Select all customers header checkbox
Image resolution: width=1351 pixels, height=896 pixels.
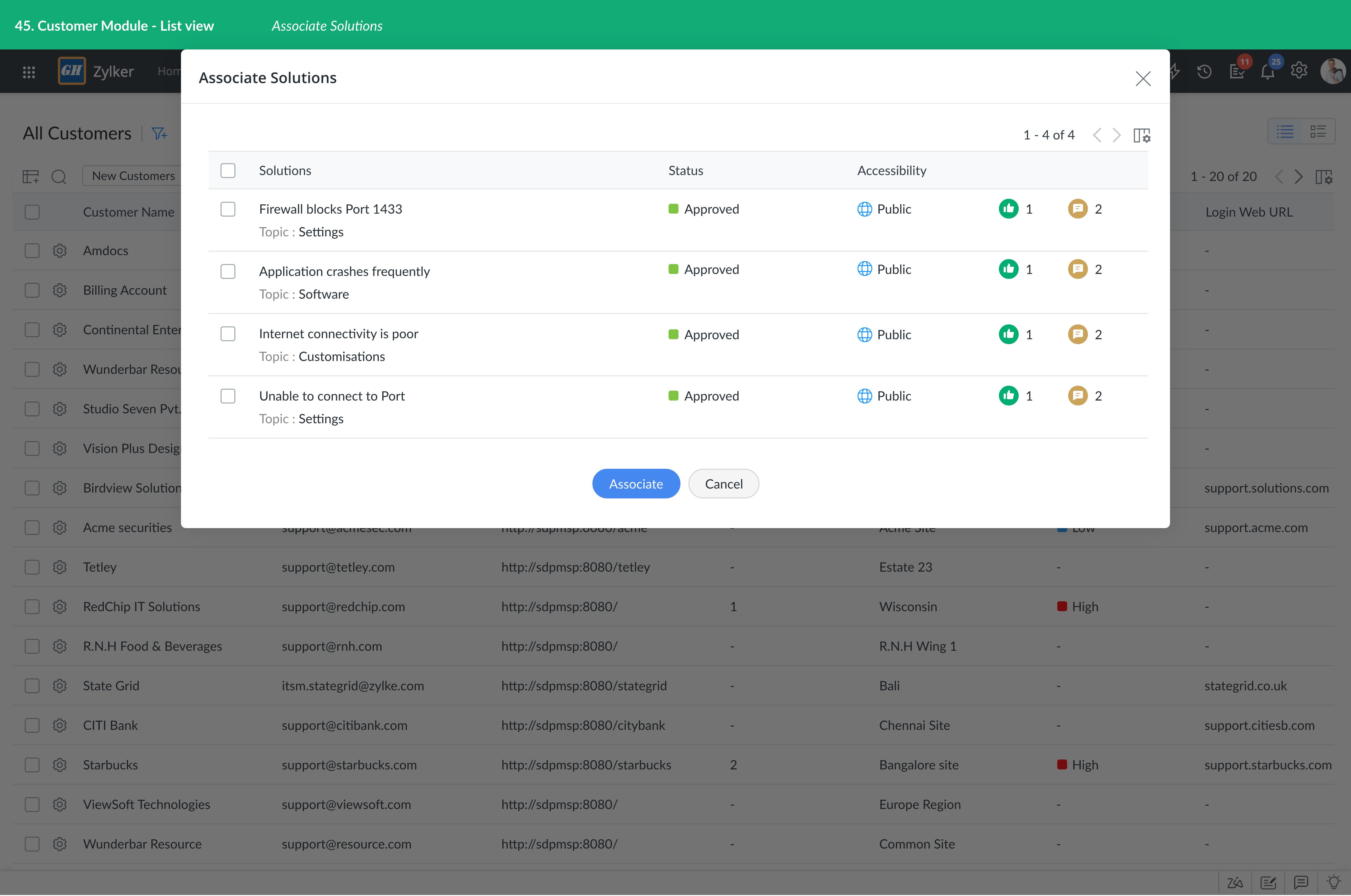coord(32,212)
